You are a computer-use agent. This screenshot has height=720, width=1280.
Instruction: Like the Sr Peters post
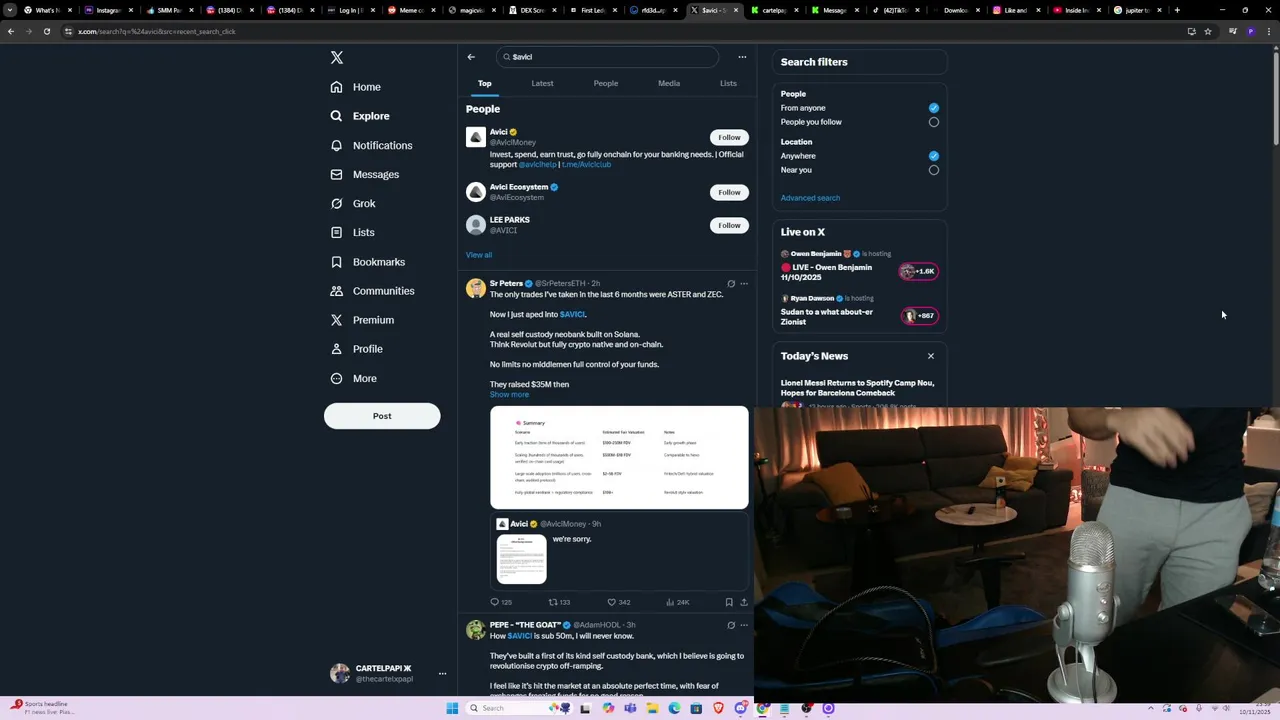click(x=618, y=602)
